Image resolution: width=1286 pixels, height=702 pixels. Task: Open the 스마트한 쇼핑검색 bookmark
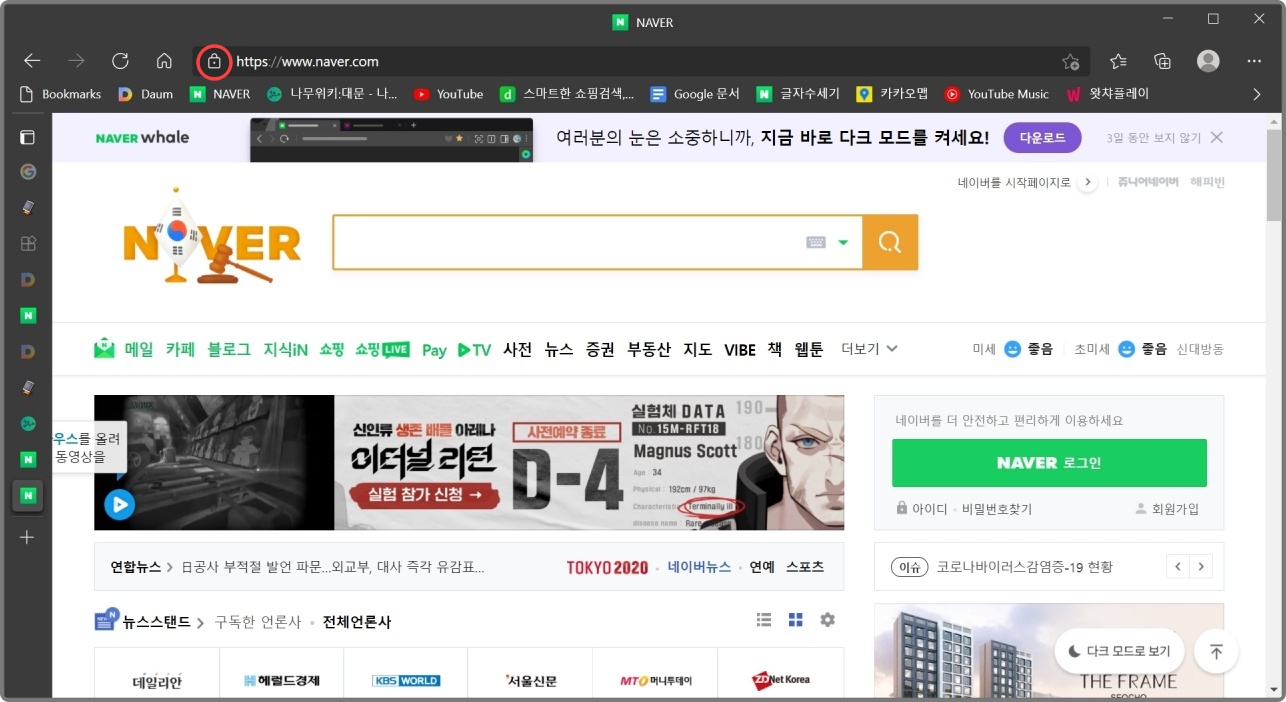(x=567, y=94)
